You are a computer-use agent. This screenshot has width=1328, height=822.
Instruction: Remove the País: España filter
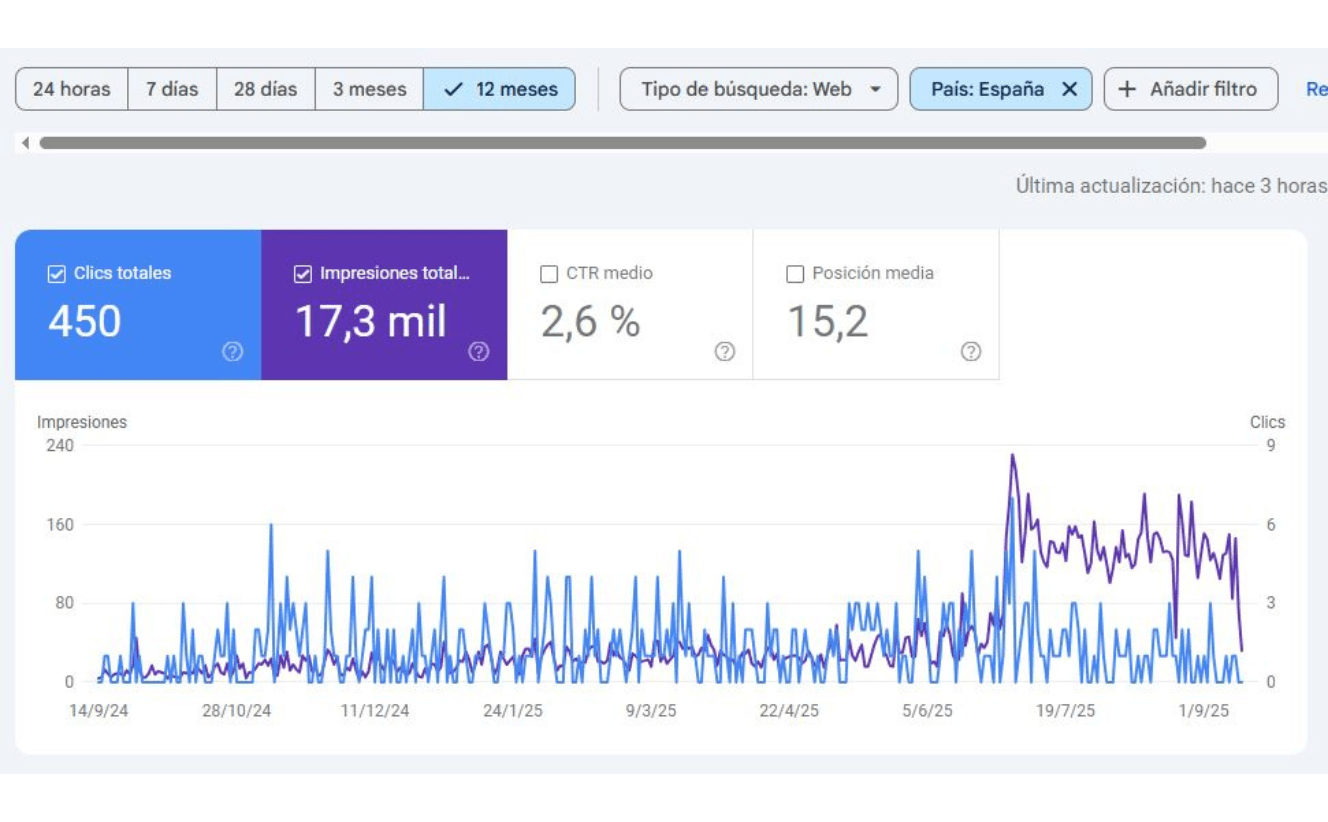click(x=1069, y=89)
